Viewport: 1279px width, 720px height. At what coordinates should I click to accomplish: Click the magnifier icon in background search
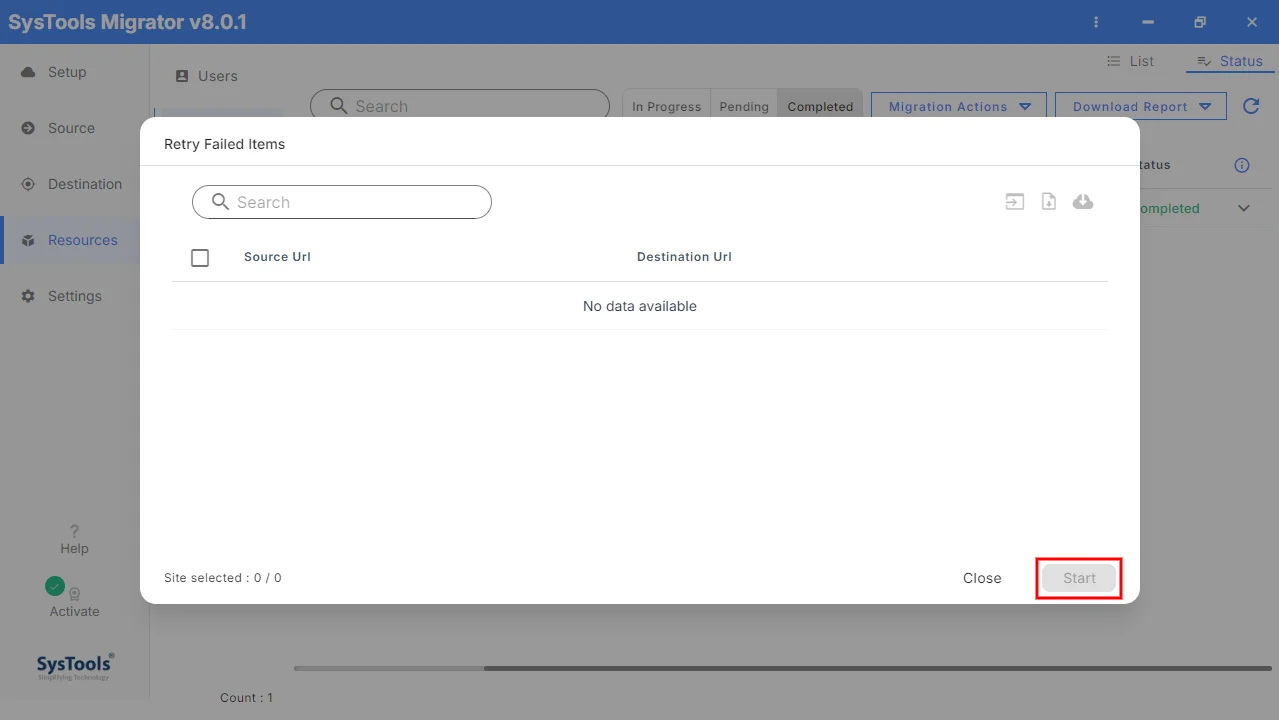(x=338, y=106)
